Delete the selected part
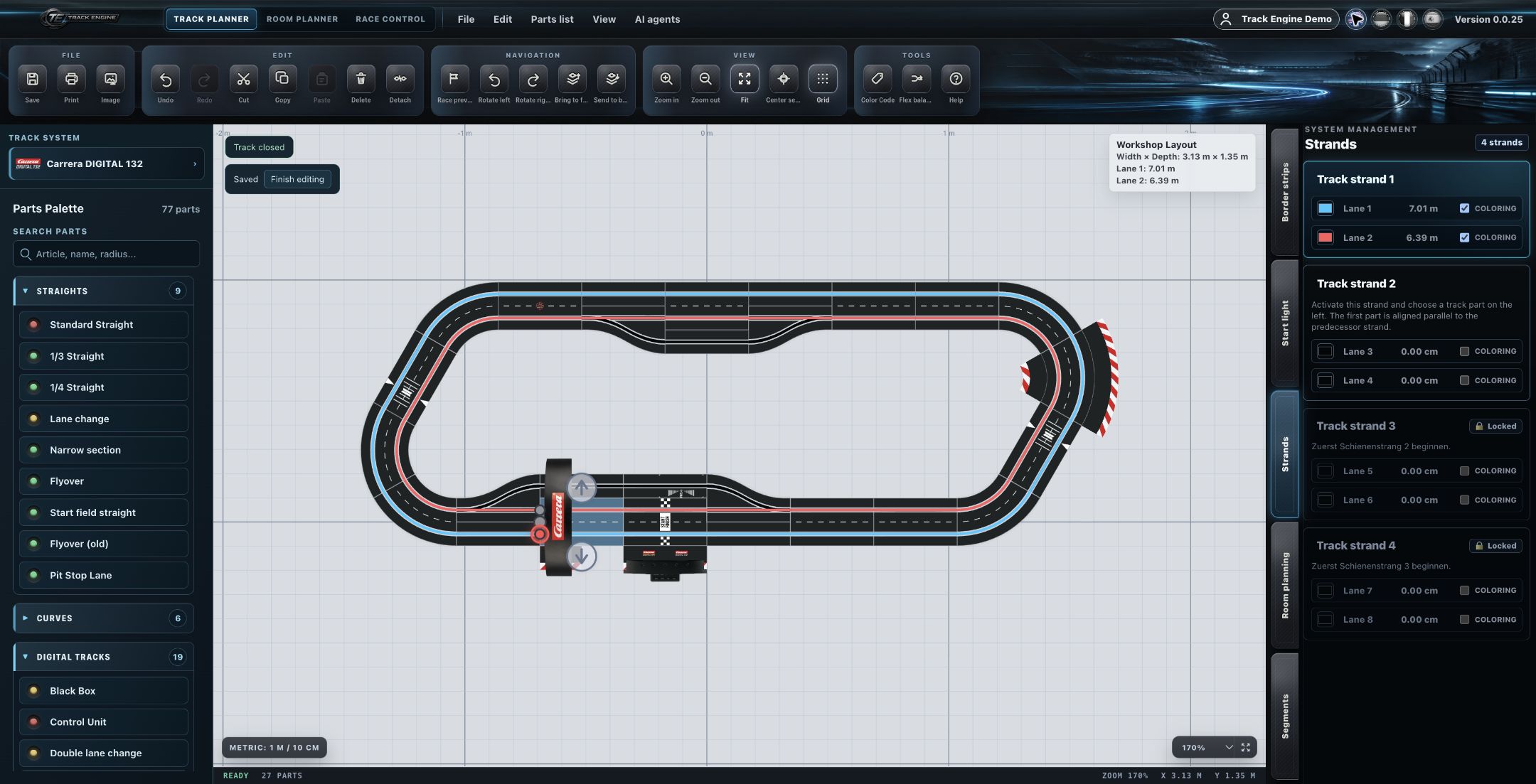Screen dimensions: 1536x784 361,79
